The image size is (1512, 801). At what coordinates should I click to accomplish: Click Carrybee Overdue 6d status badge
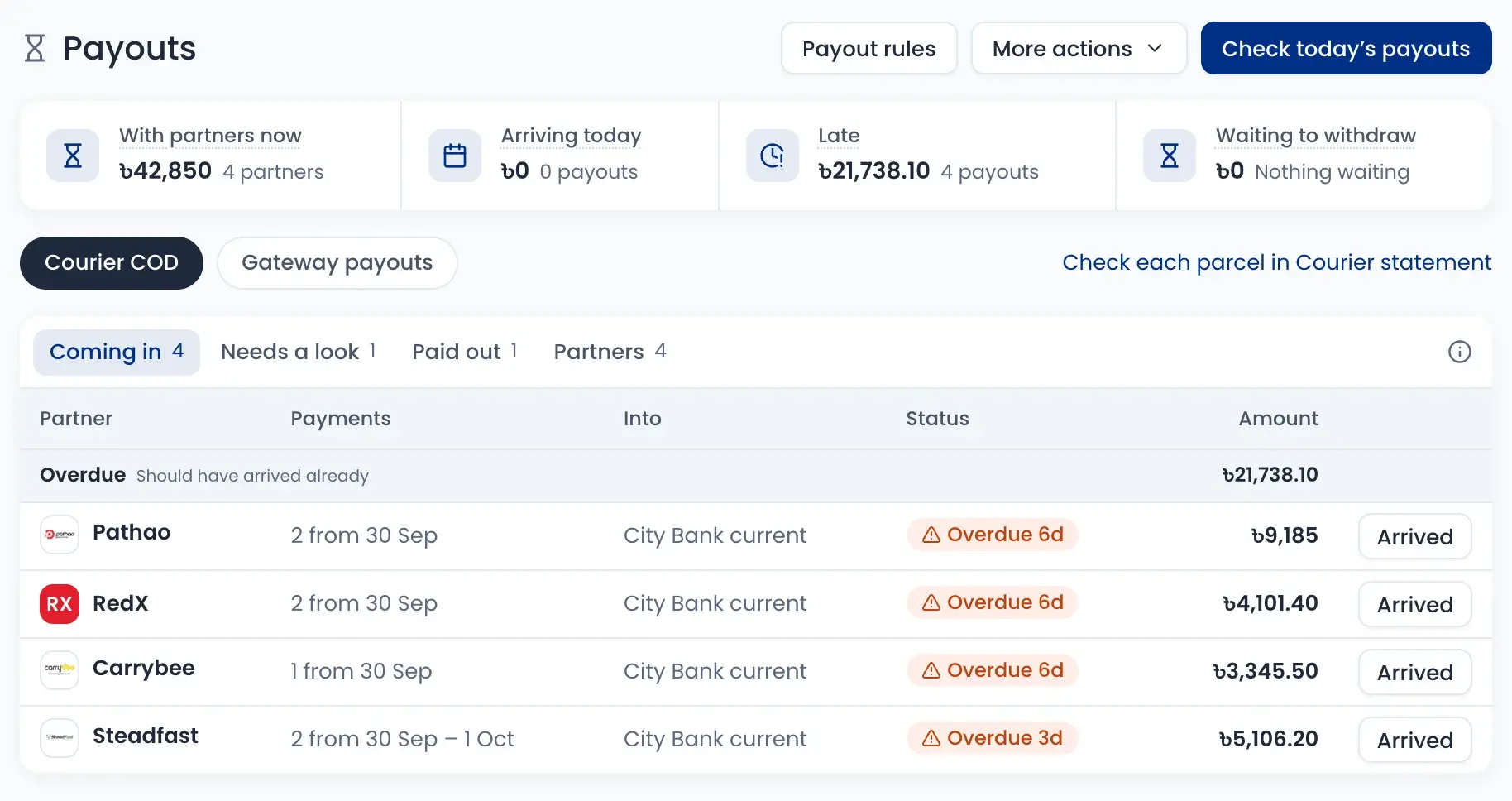993,670
